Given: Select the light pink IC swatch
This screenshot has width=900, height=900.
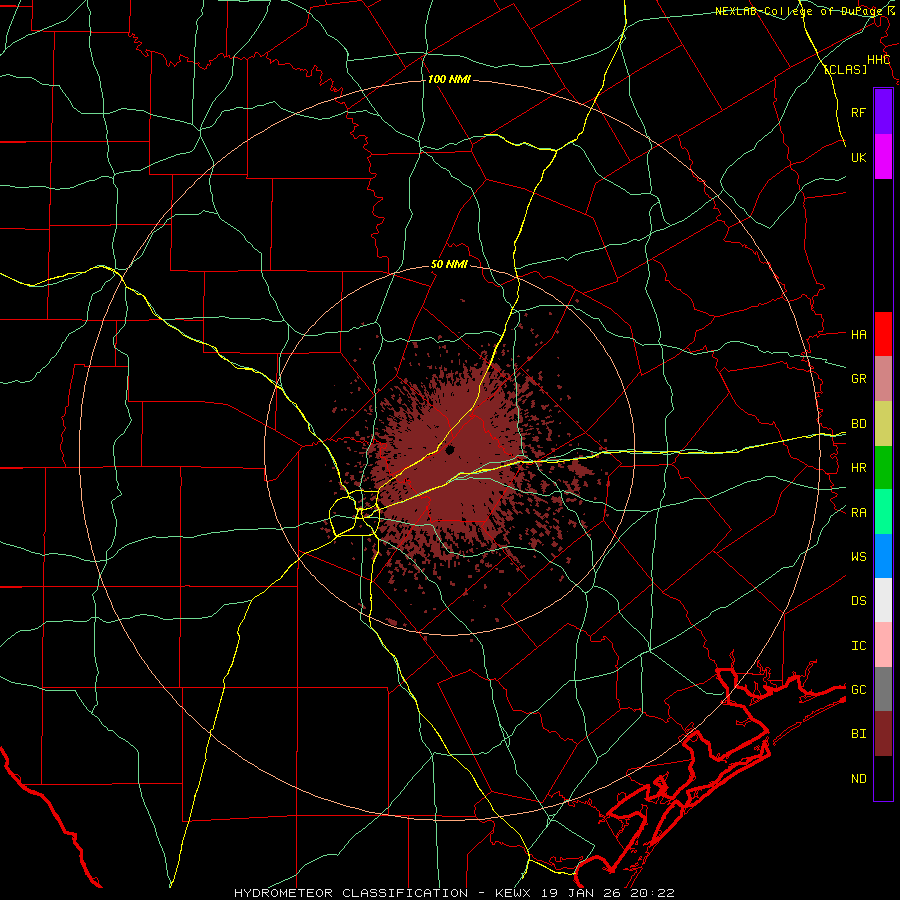Looking at the screenshot, I should (x=883, y=645).
